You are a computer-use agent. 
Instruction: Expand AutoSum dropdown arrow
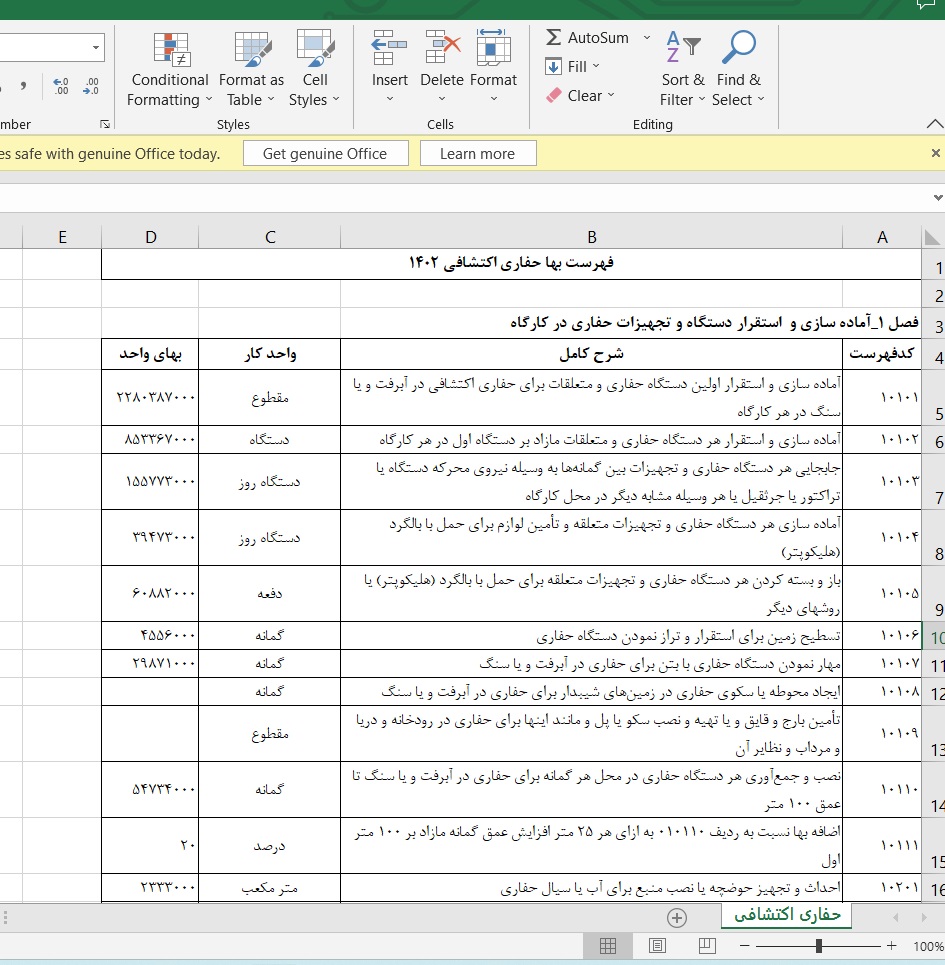click(x=647, y=38)
